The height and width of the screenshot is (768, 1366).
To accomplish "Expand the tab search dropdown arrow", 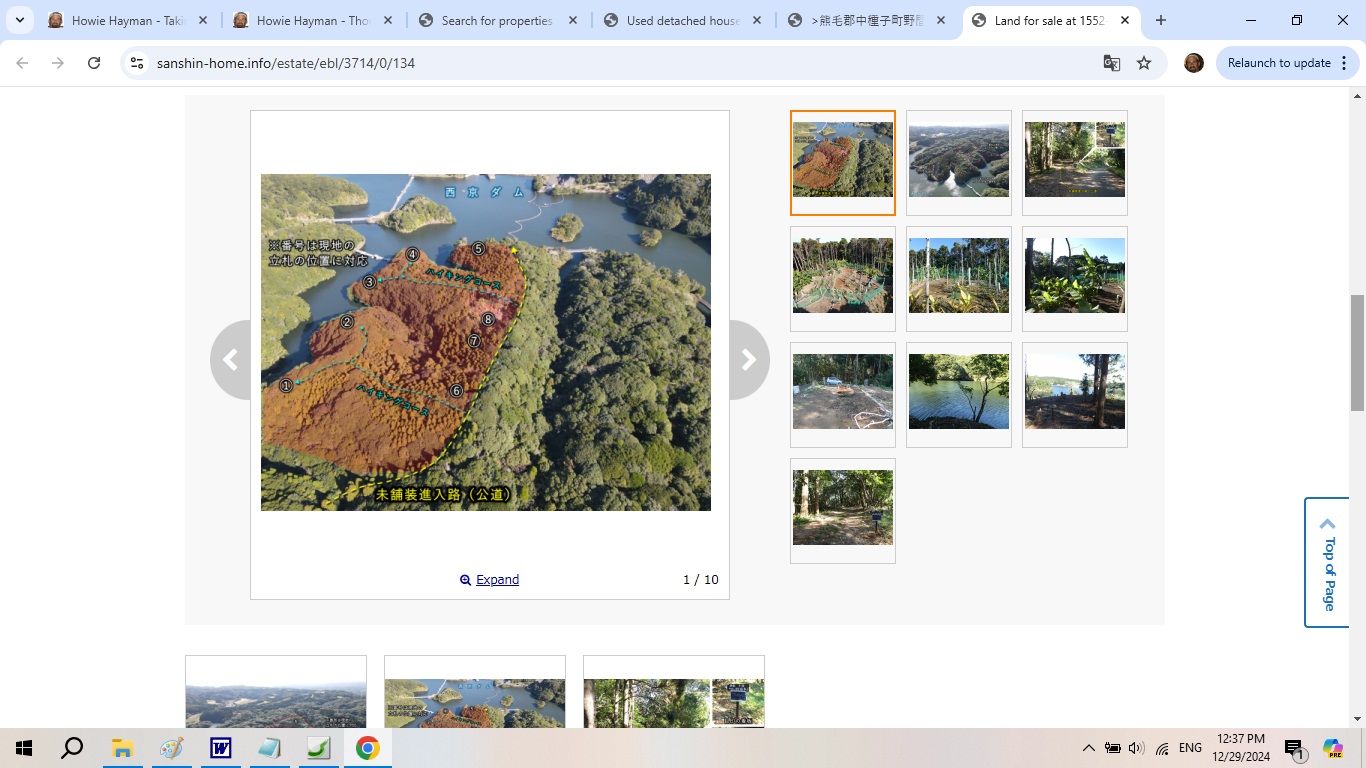I will click(20, 20).
